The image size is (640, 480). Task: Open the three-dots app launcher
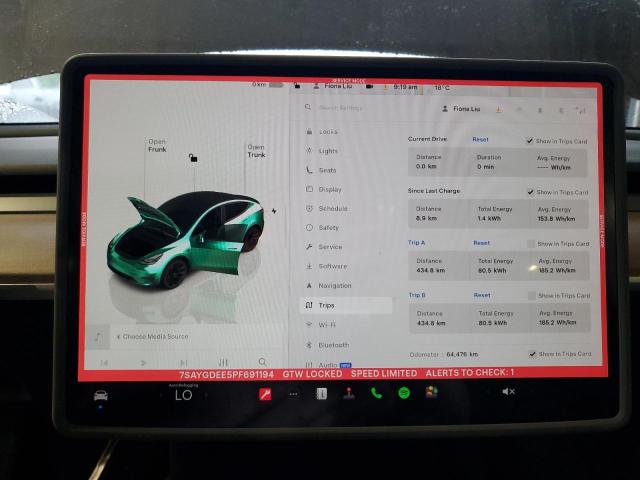(x=293, y=394)
